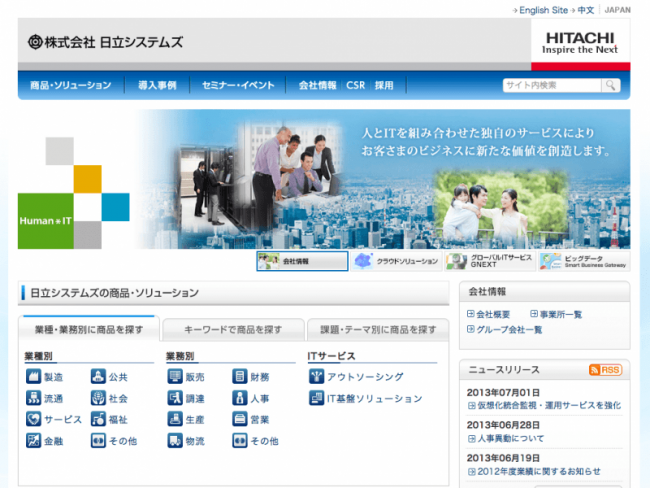Open CSR navigation item
Screen dimensions: 650x488
pyautogui.click(x=356, y=85)
